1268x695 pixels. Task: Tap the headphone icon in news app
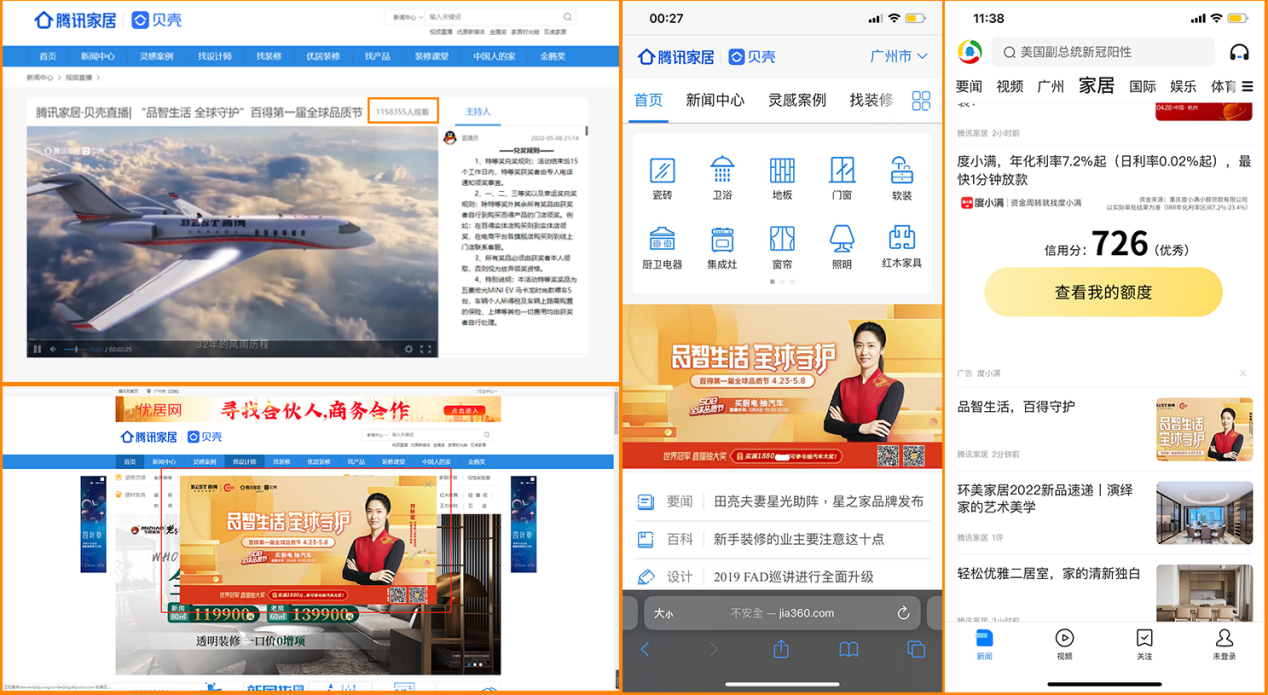click(1239, 52)
